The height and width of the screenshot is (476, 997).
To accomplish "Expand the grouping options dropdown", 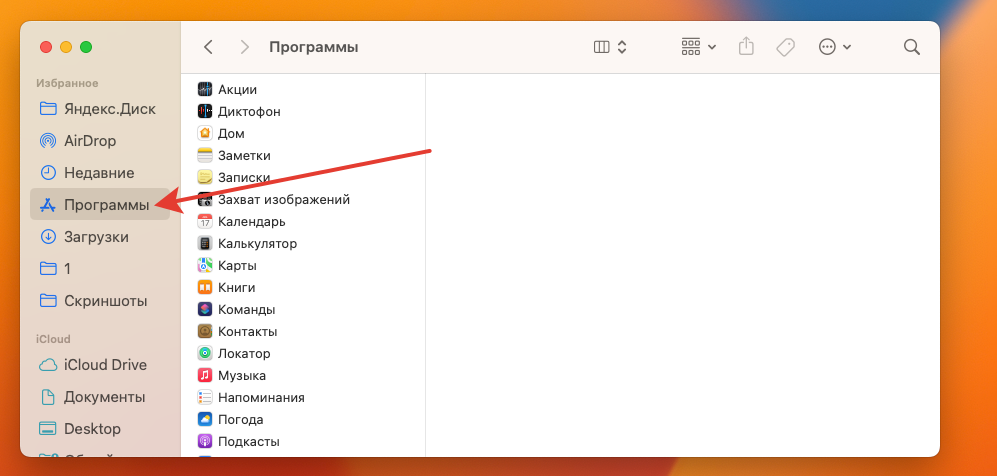I will (699, 47).
